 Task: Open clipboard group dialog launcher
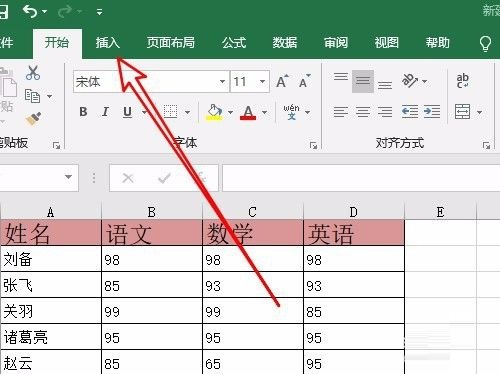pyautogui.click(x=56, y=145)
